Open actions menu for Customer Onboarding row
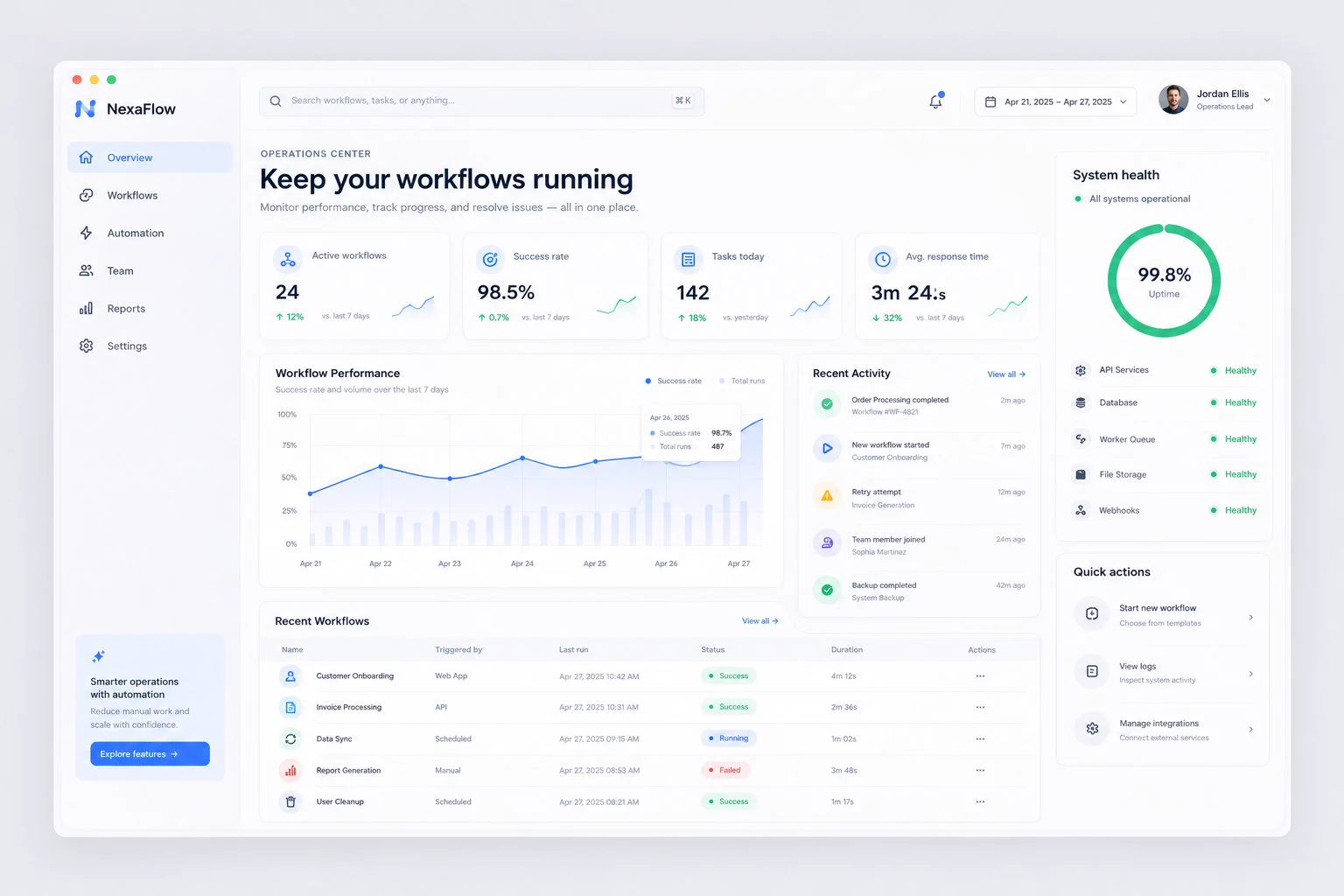The height and width of the screenshot is (896, 1344). point(980,676)
